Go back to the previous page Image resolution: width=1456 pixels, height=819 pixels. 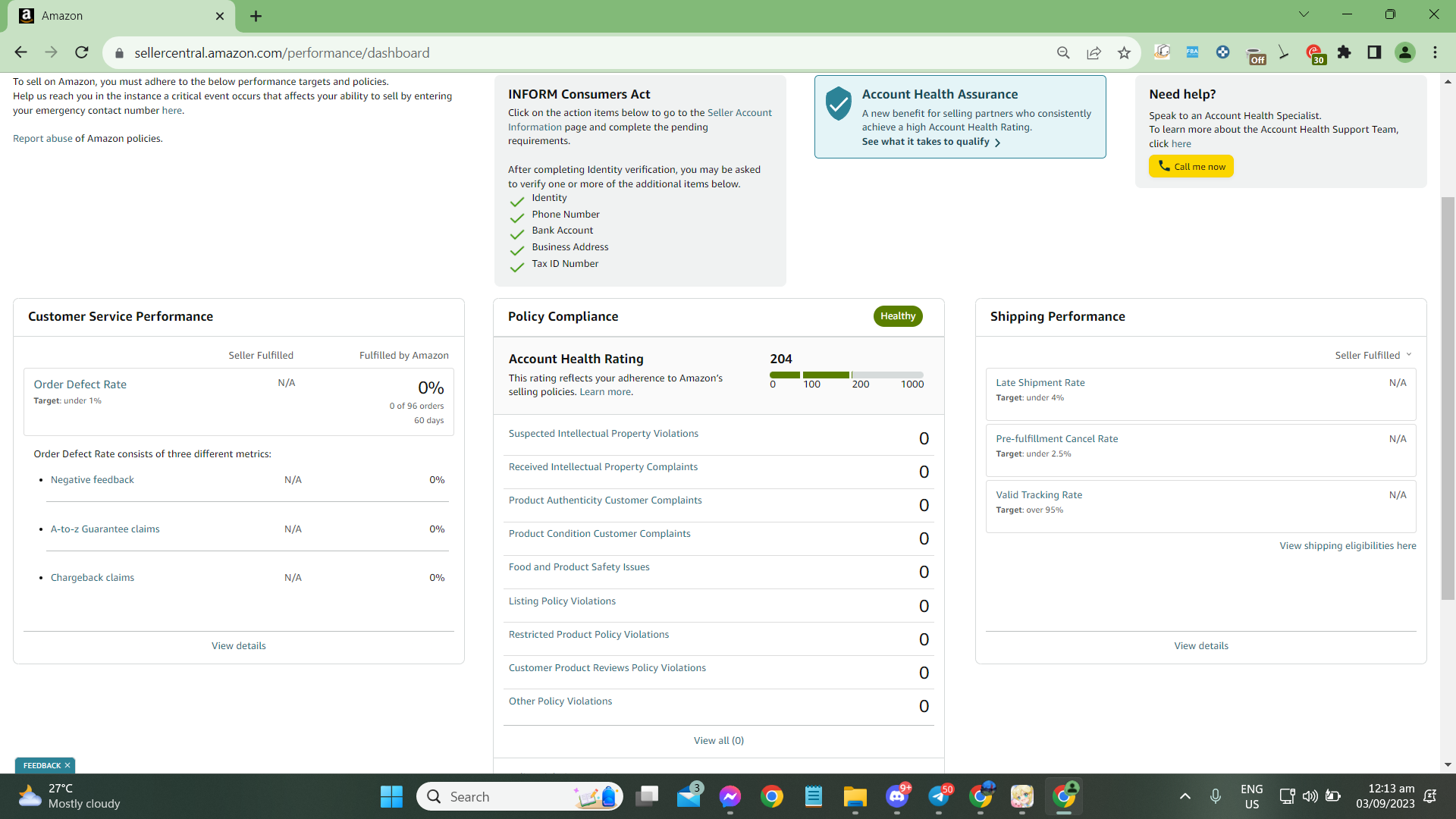(x=20, y=52)
